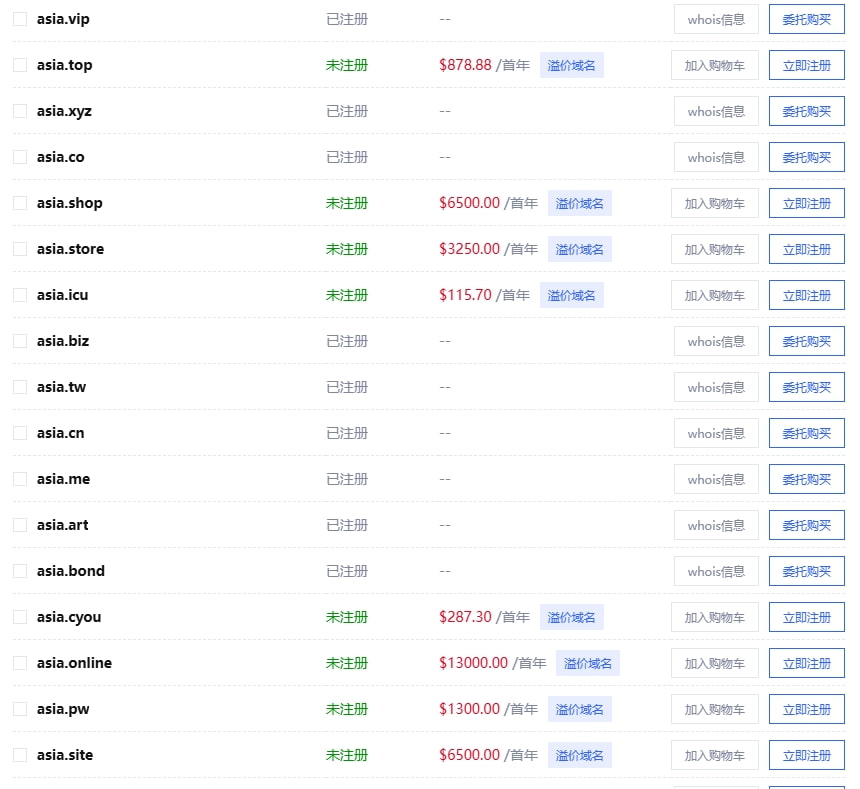The width and height of the screenshot is (860, 789).
Task: Click the 溢价域名 tag for asia.cyou
Action: [571, 617]
